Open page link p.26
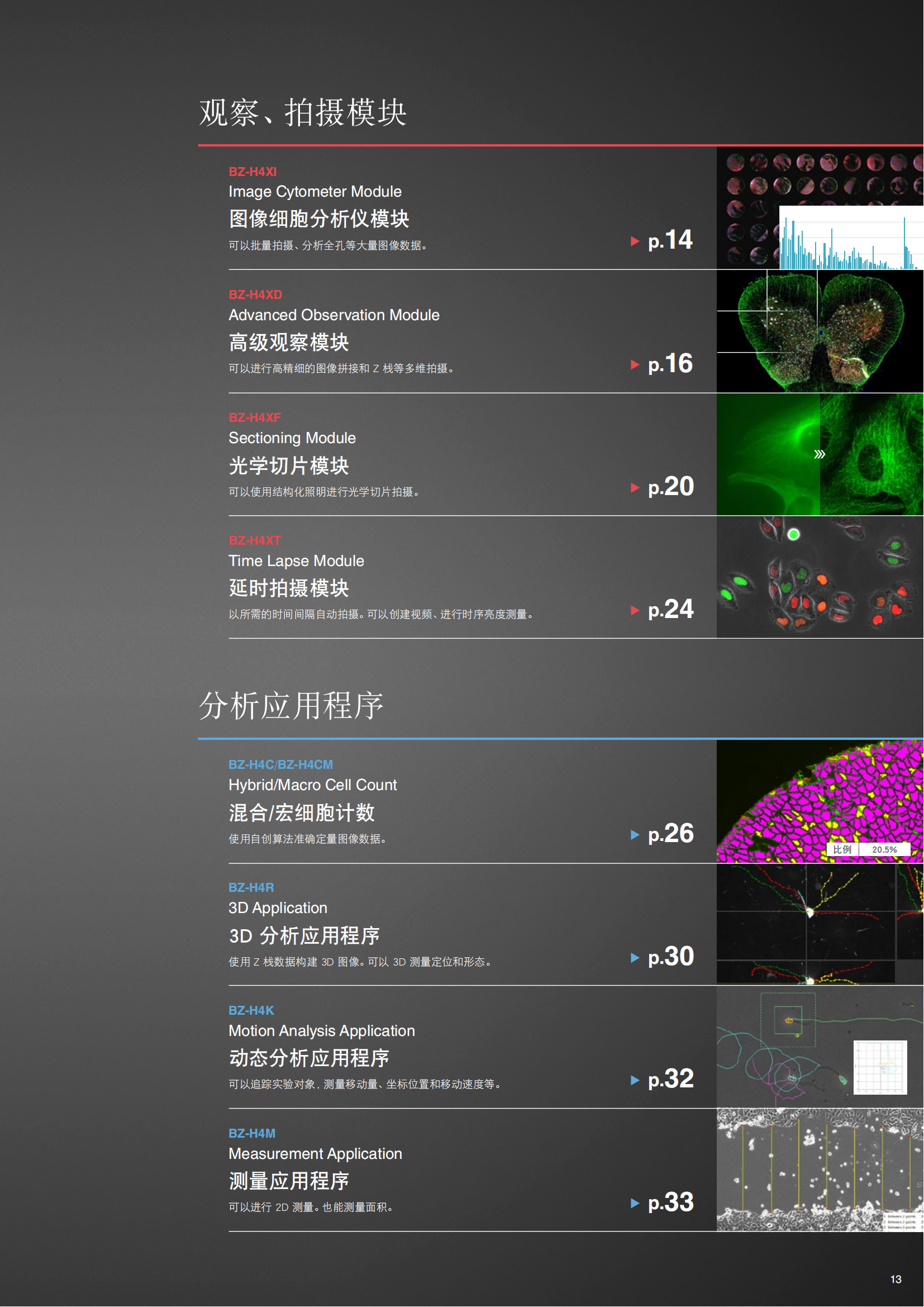Image resolution: width=924 pixels, height=1307 pixels. (671, 834)
